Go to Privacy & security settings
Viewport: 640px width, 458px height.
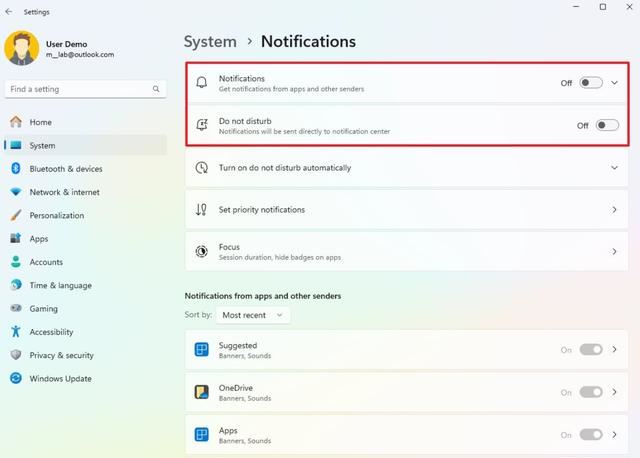(61, 355)
